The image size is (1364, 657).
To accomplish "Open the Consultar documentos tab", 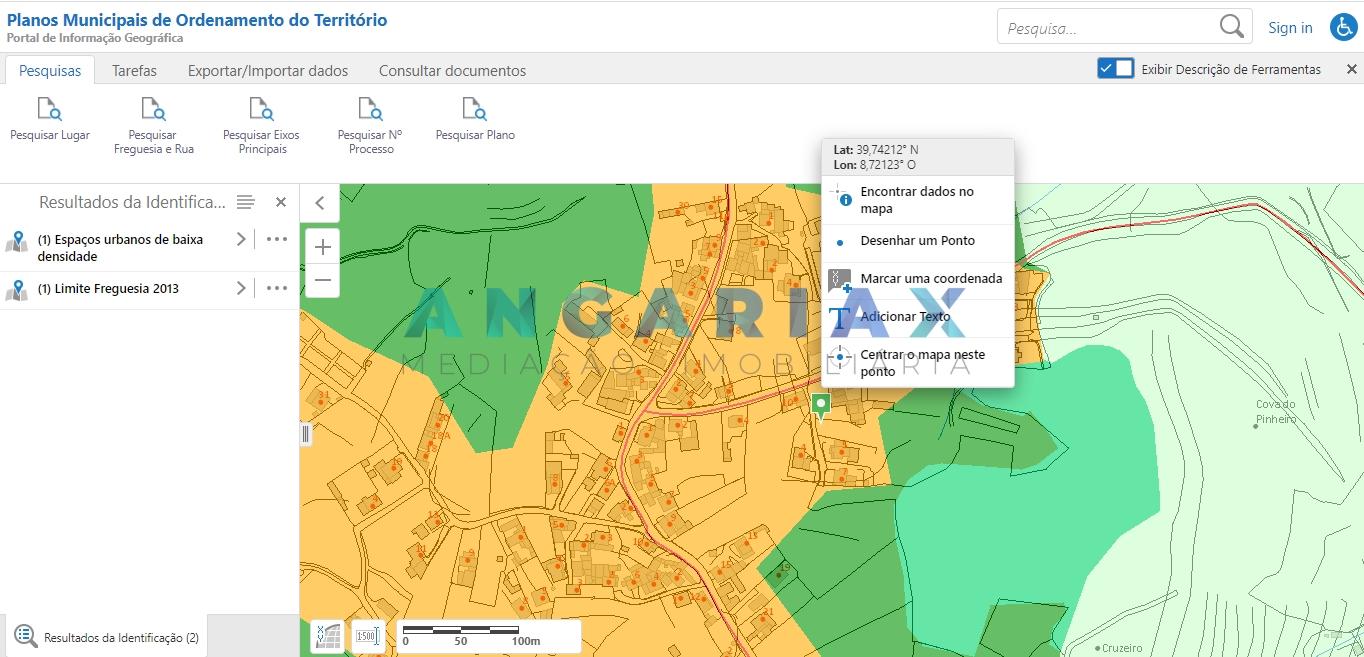I will point(452,71).
